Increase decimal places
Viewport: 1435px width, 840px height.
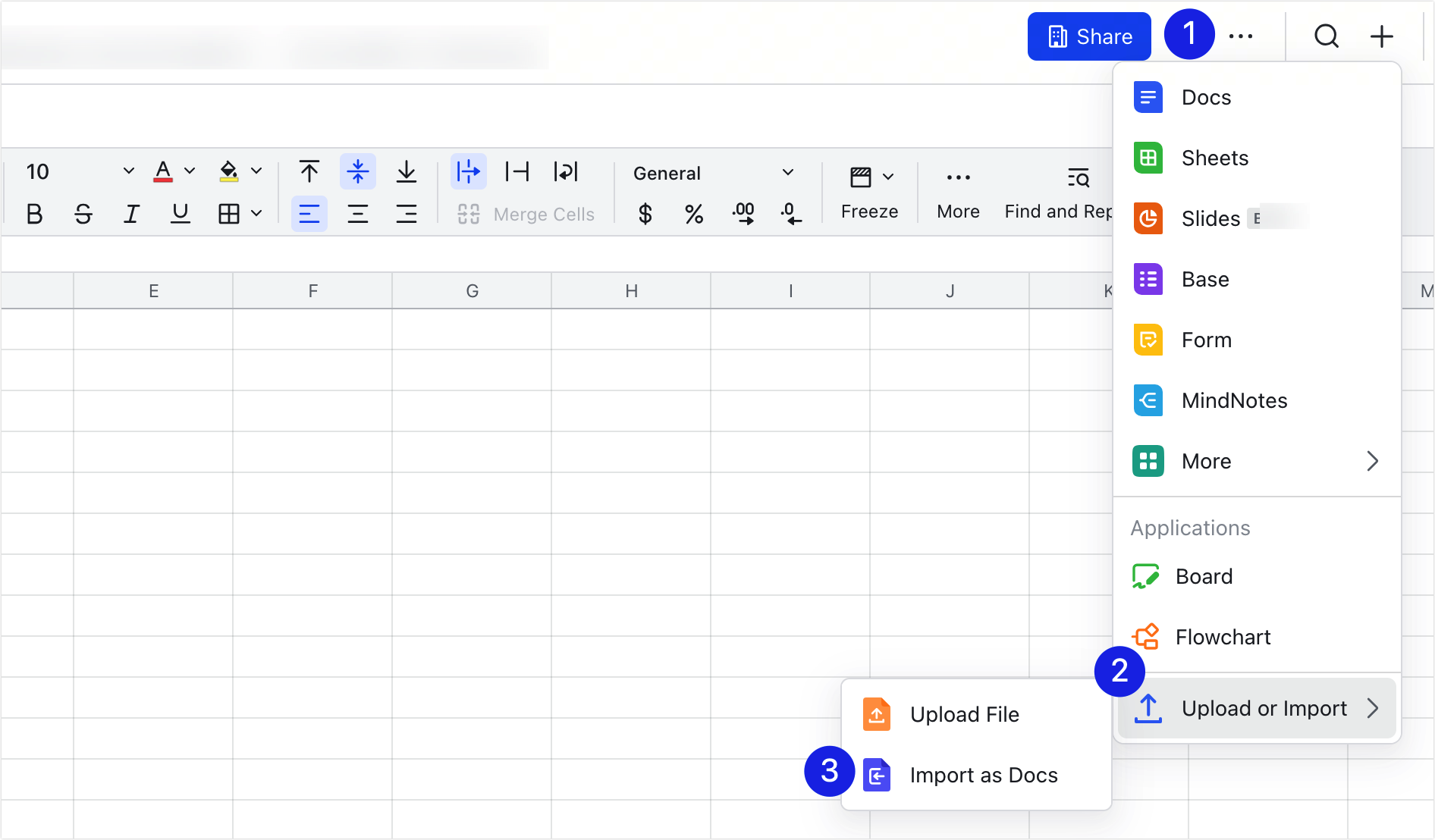pos(743,214)
